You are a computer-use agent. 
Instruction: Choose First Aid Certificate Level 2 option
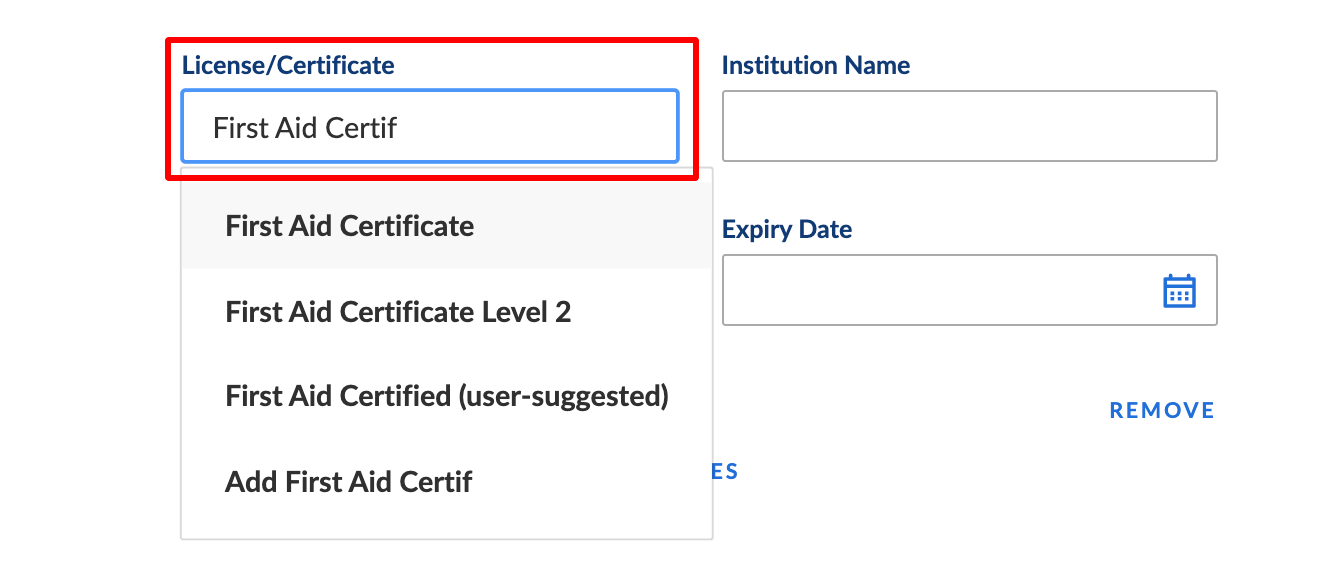pos(446,312)
